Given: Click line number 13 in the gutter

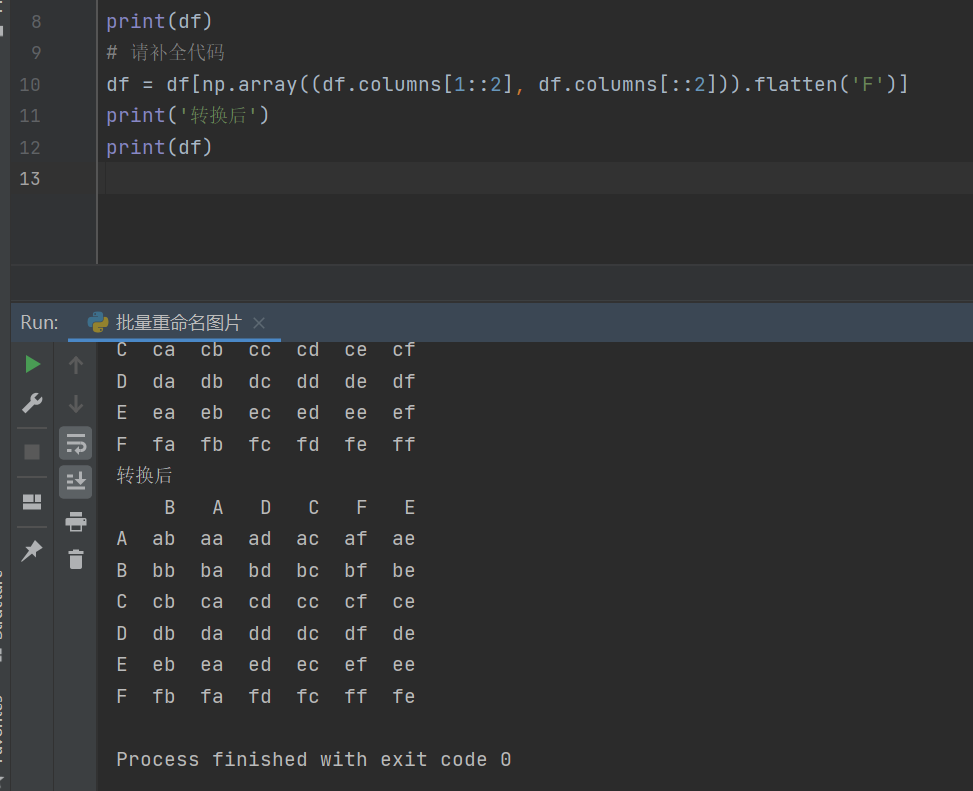Looking at the screenshot, I should (30, 179).
